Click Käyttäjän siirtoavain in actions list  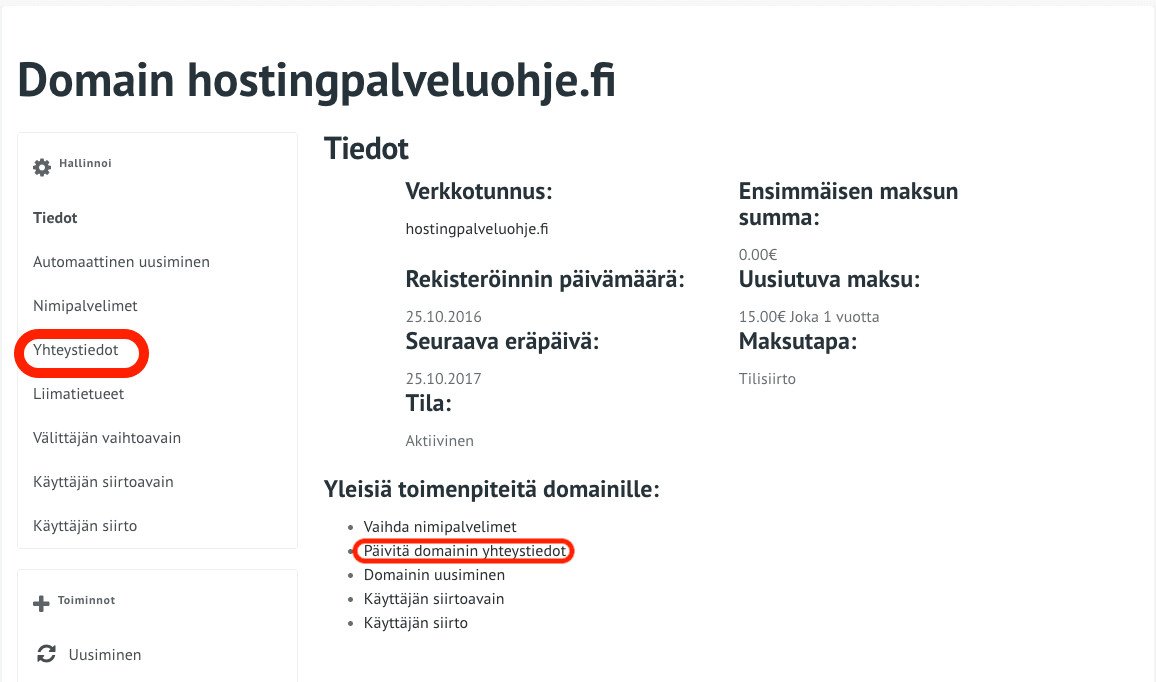click(x=434, y=599)
